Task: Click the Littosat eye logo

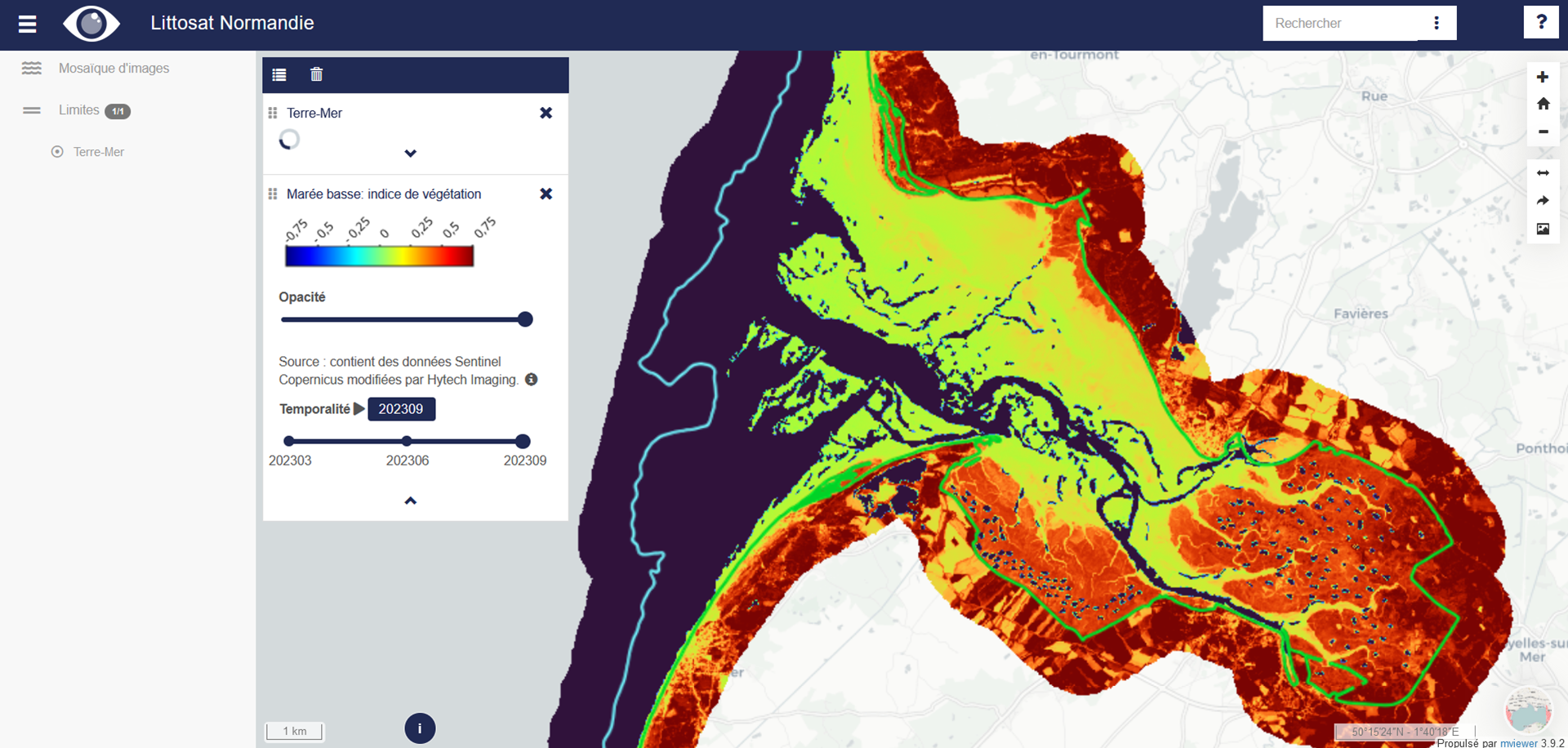Action: tap(91, 24)
